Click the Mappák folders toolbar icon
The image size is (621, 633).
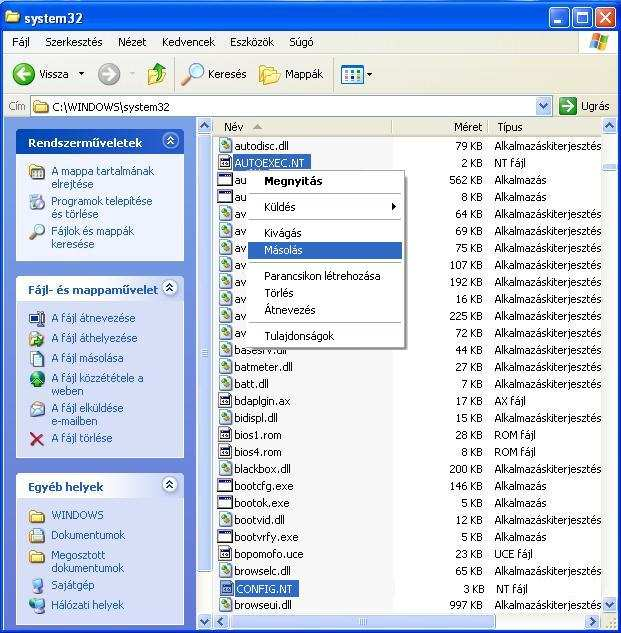269,75
